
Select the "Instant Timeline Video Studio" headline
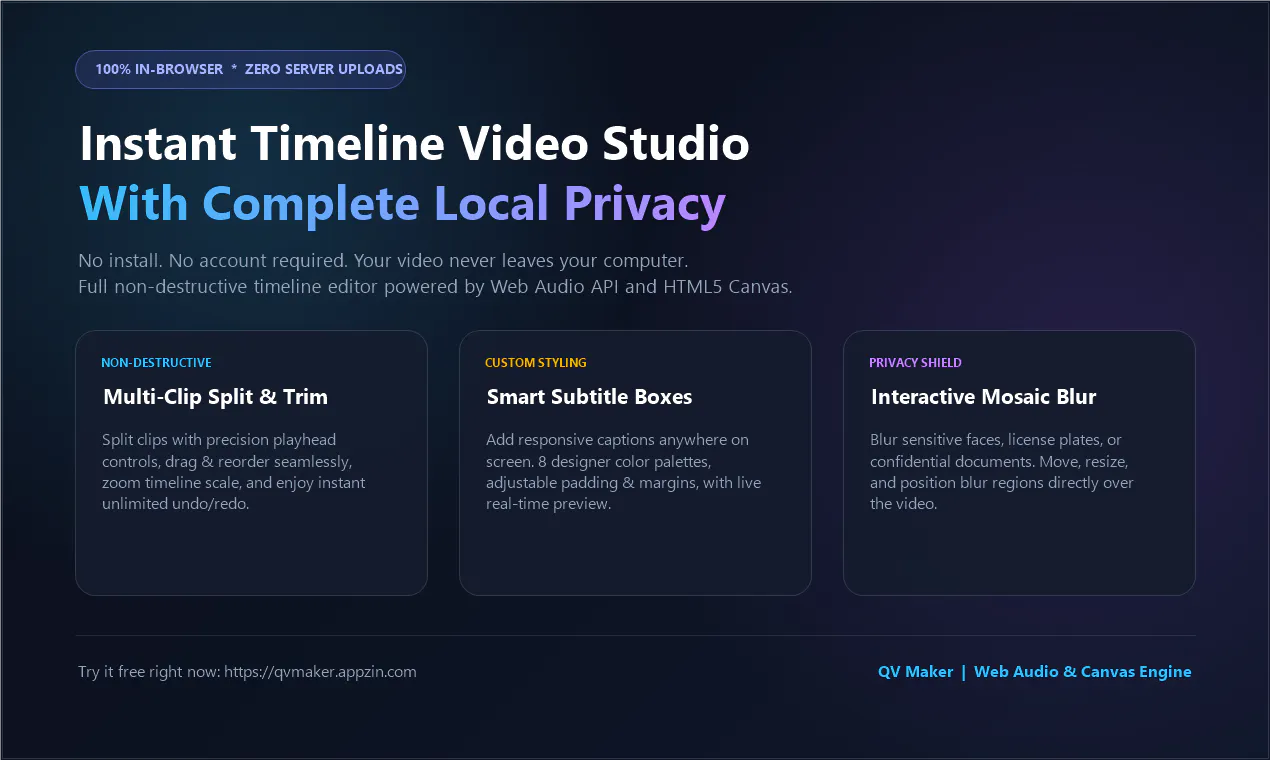pyautogui.click(x=414, y=144)
